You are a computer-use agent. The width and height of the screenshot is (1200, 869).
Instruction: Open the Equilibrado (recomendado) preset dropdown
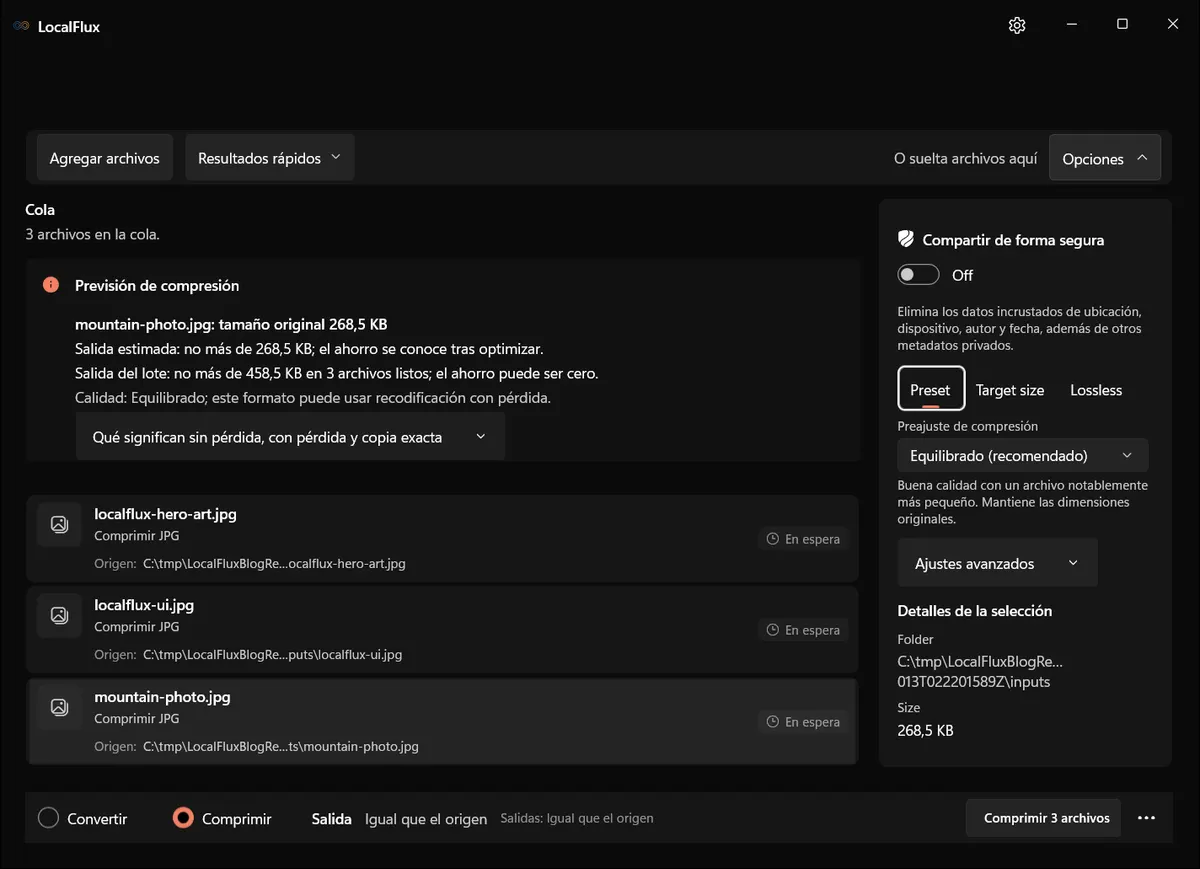(1023, 455)
